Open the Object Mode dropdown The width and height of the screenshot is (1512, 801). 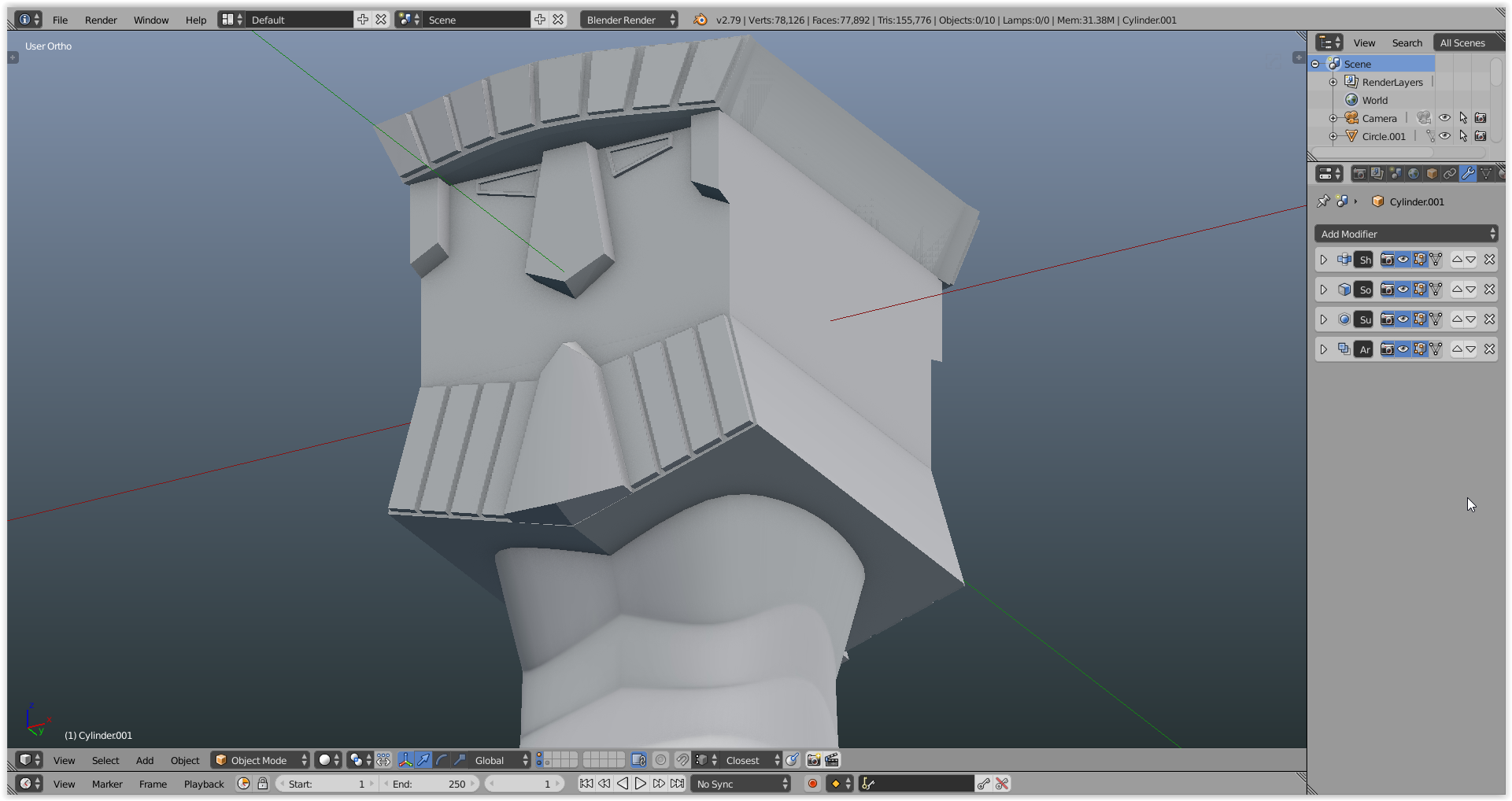[x=261, y=760]
